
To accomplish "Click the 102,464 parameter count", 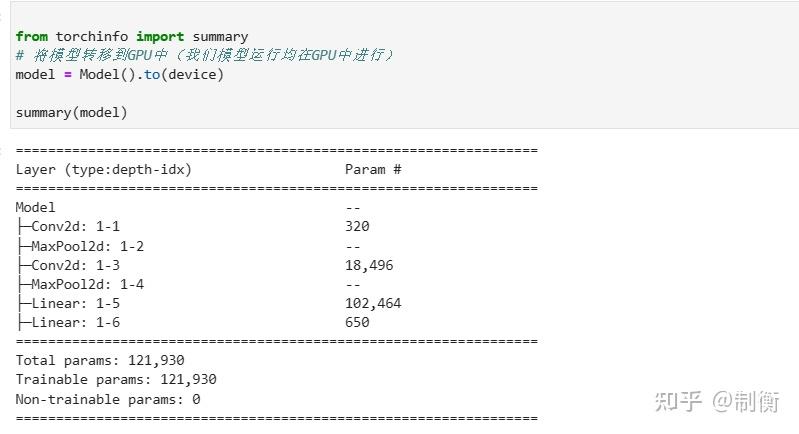I will [373, 303].
